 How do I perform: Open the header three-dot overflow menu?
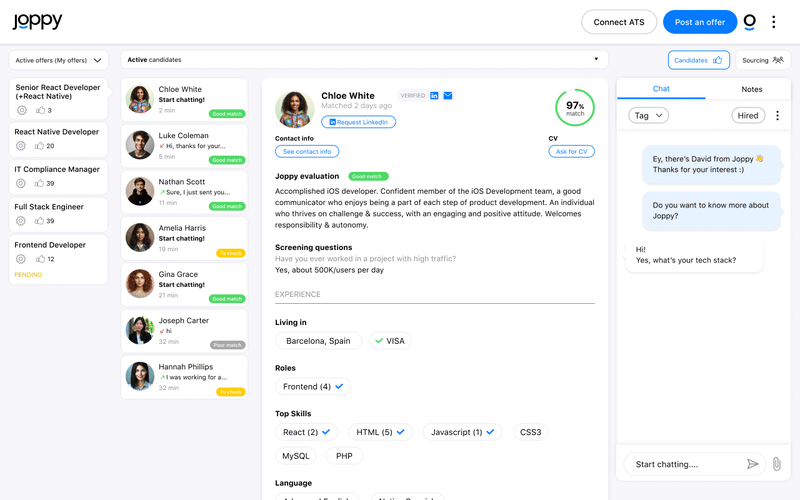pyautogui.click(x=773, y=22)
